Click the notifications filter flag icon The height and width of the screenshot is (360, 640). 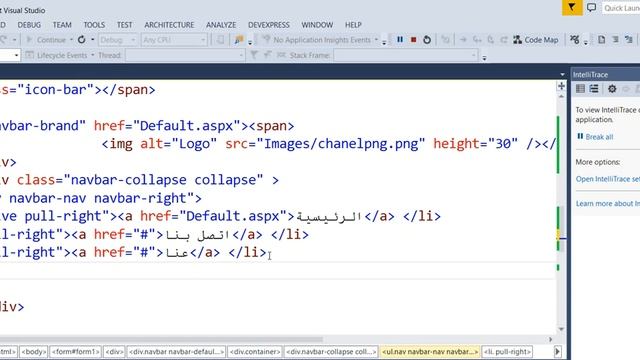[x=572, y=7]
